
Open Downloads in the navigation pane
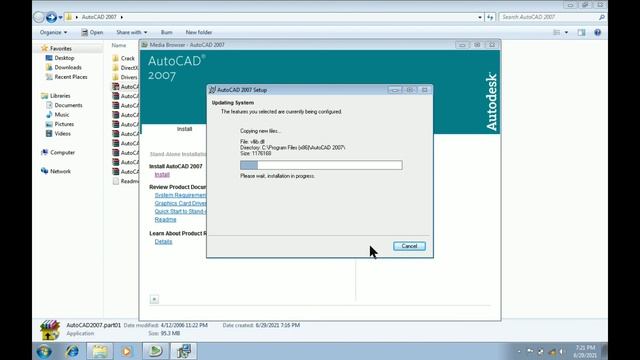coord(68,67)
